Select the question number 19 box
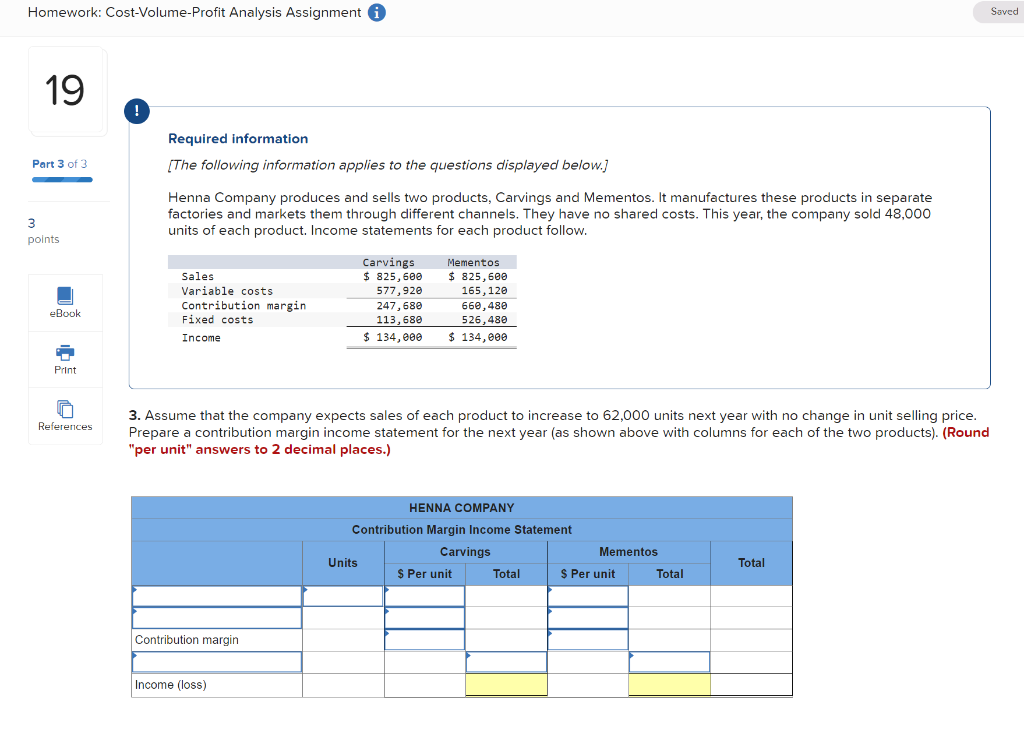This screenshot has width=1024, height=747. pyautogui.click(x=67, y=91)
